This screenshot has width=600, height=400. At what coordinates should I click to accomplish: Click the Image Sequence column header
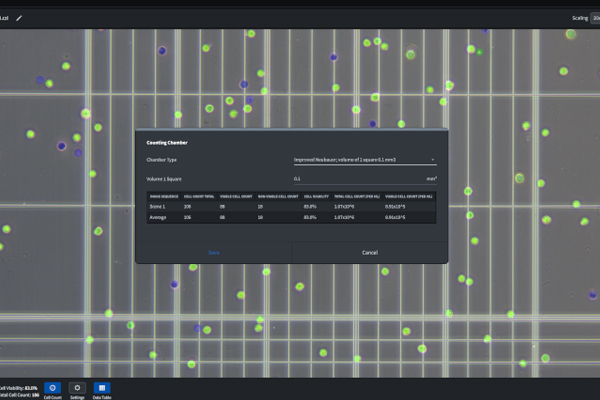tap(163, 196)
